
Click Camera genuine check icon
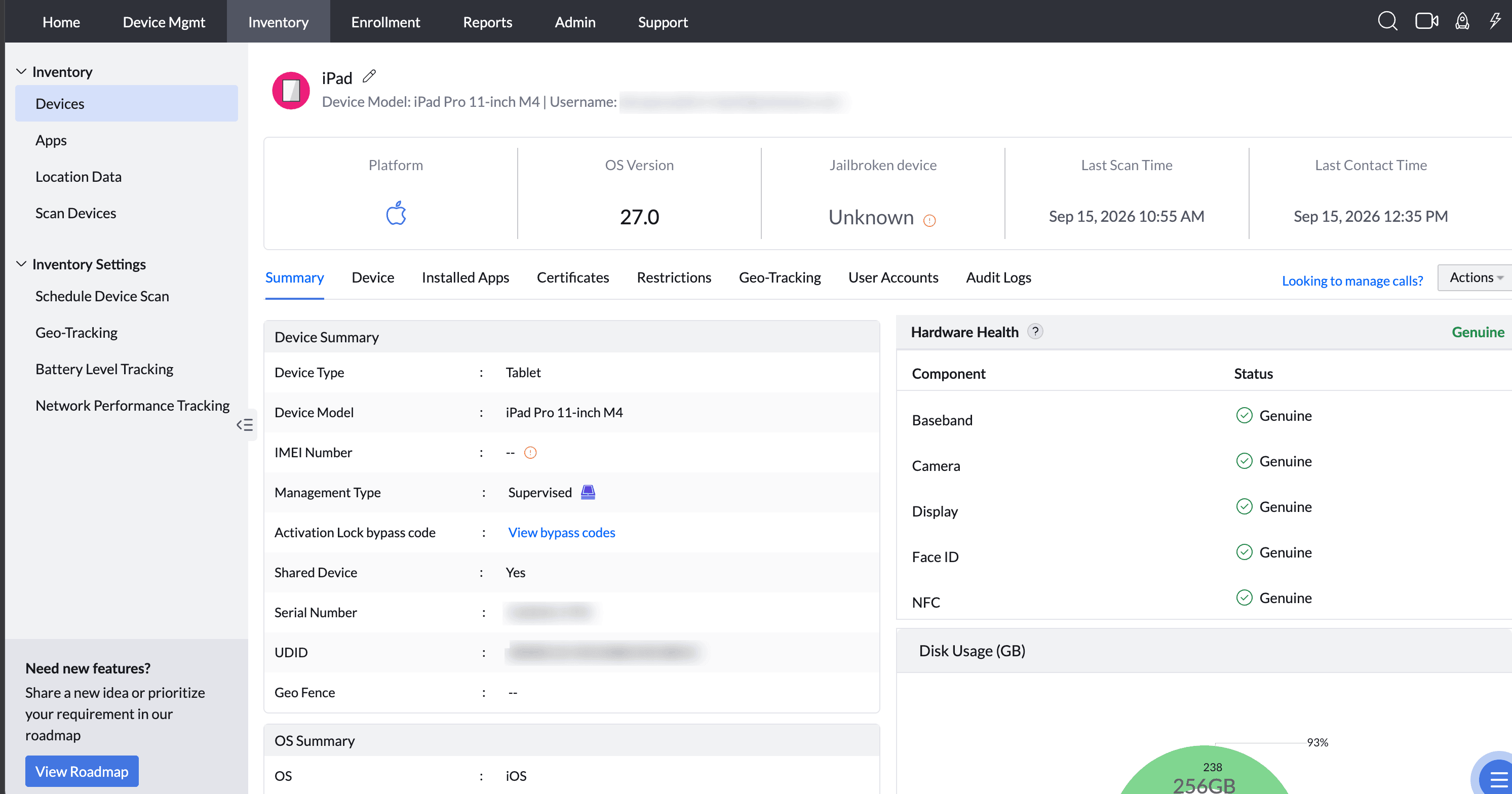(1245, 461)
